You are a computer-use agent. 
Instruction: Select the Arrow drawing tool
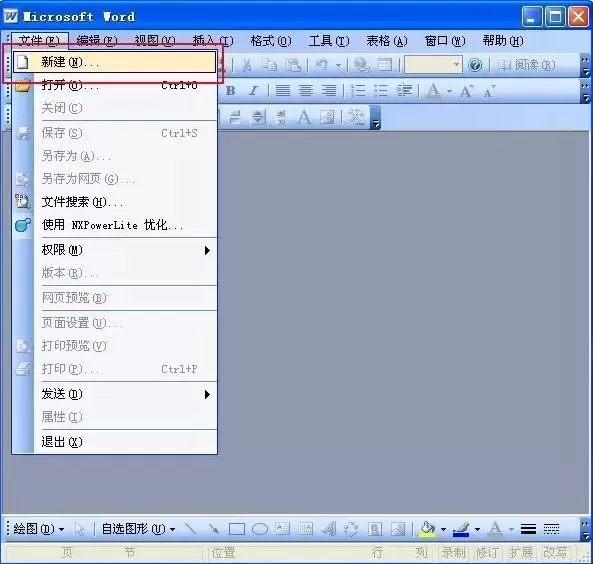tap(214, 528)
